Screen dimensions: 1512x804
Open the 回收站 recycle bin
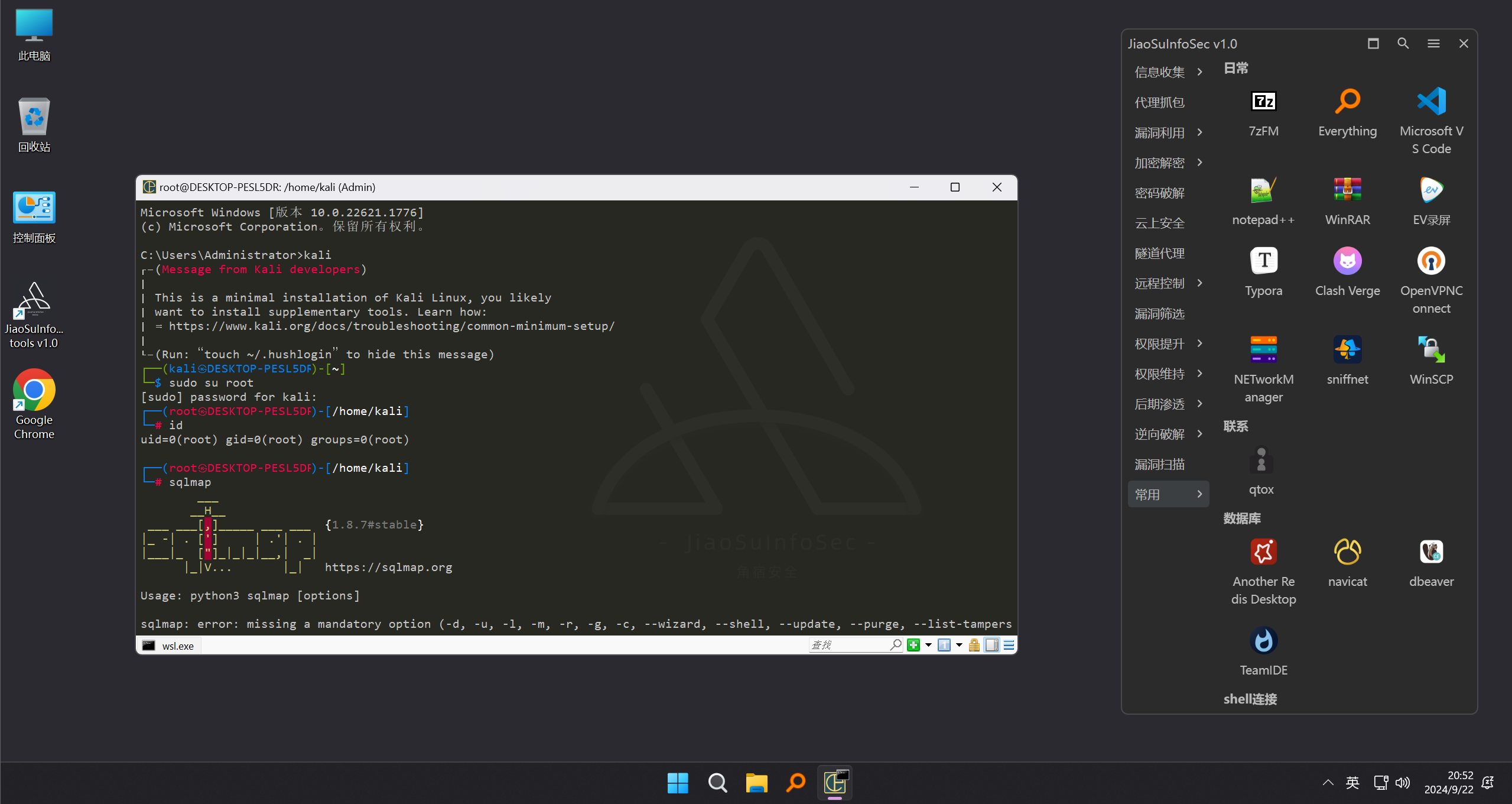pos(34,125)
